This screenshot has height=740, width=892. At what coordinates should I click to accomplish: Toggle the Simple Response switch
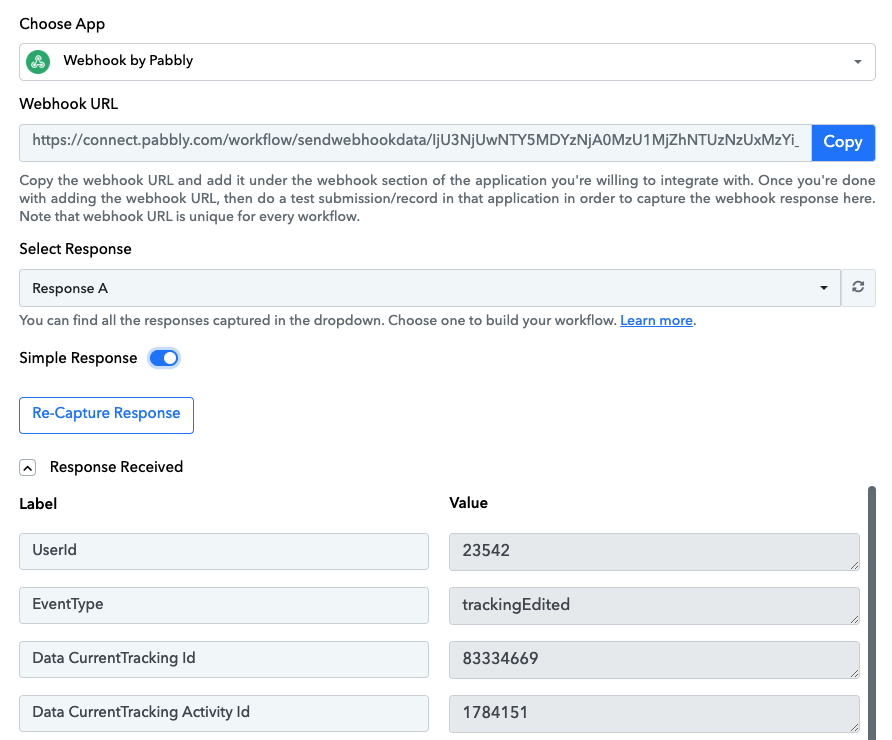pyautogui.click(x=164, y=358)
